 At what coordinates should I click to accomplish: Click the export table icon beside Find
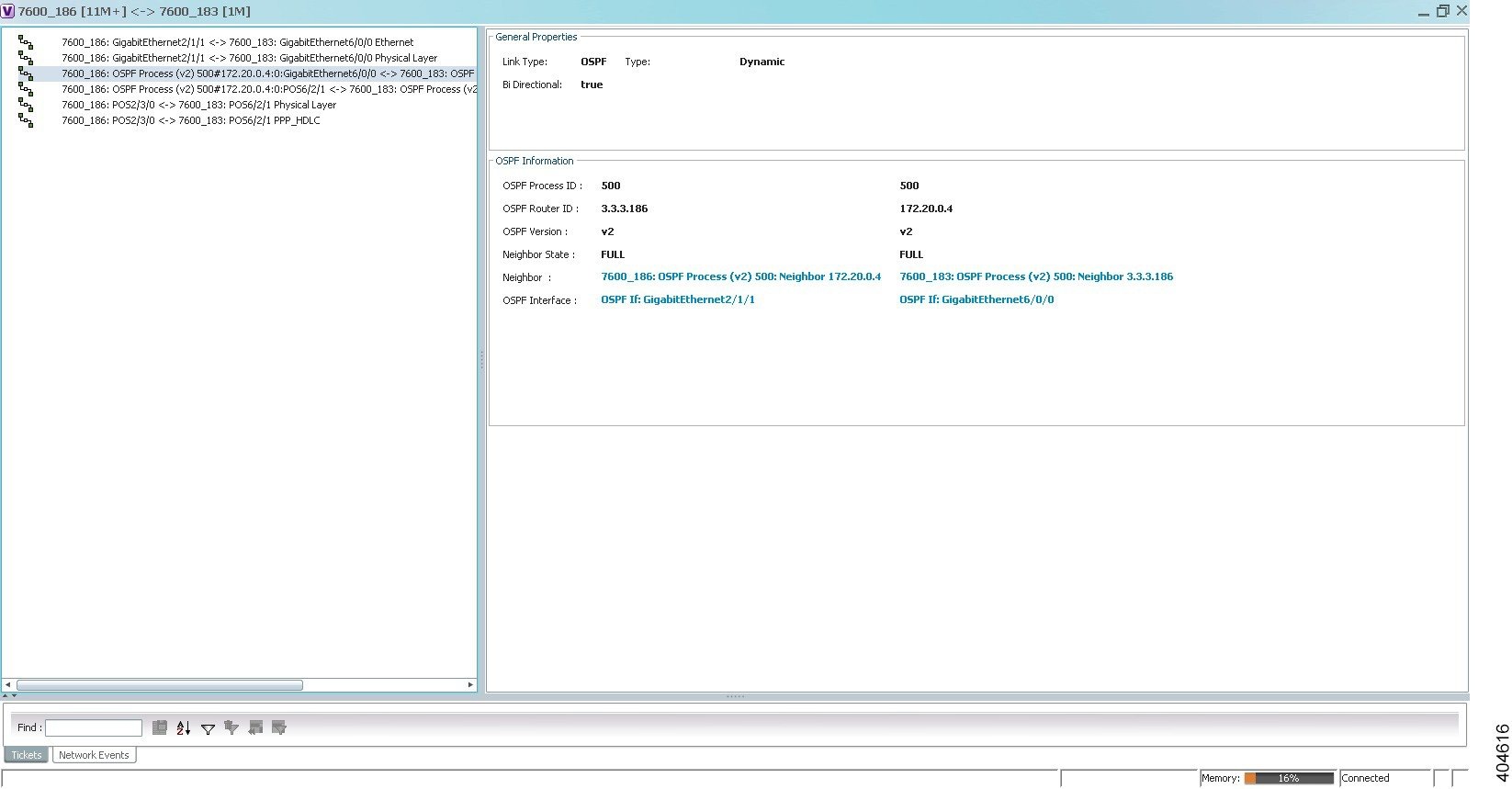click(159, 727)
